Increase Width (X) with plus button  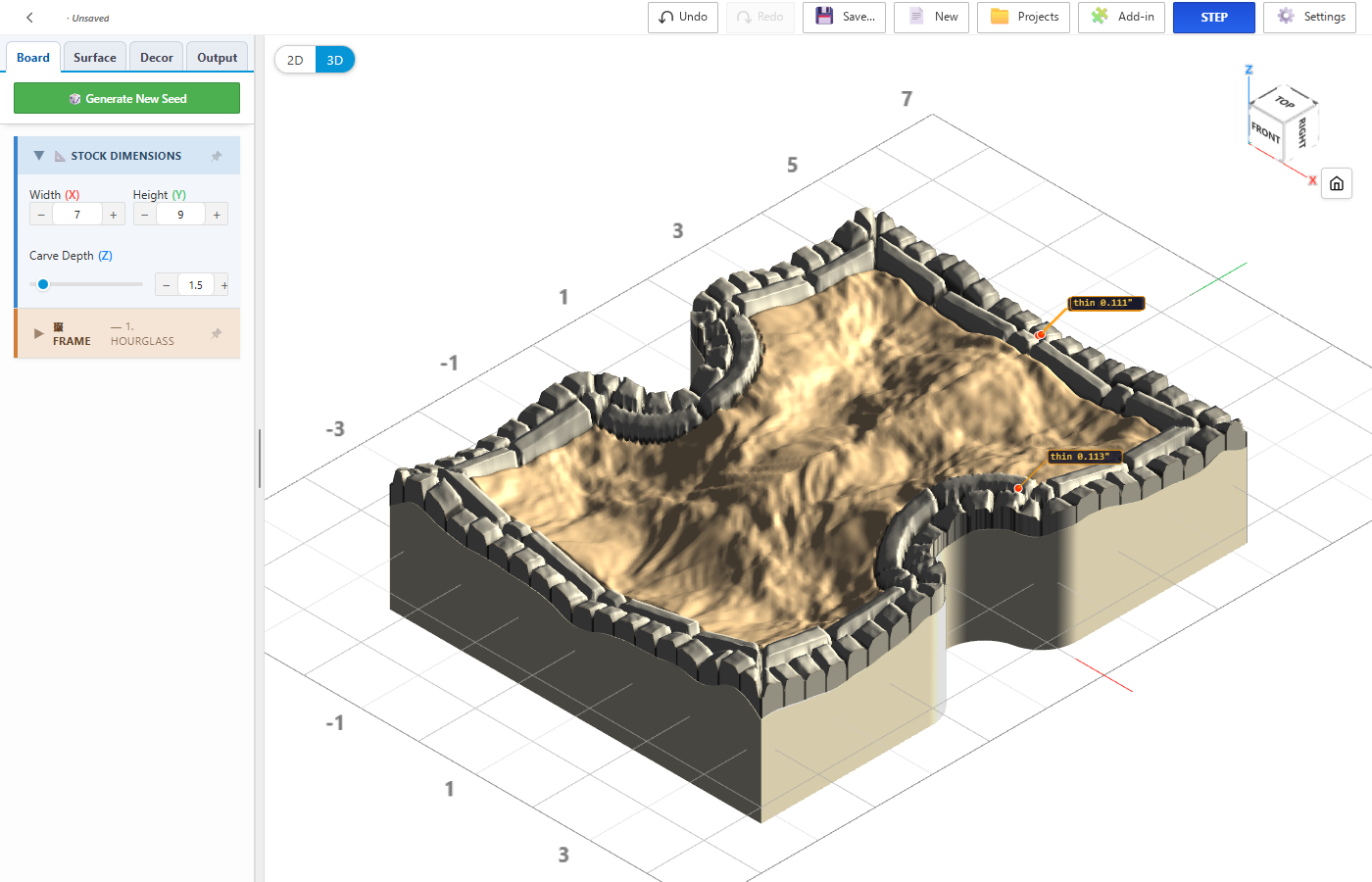point(114,215)
